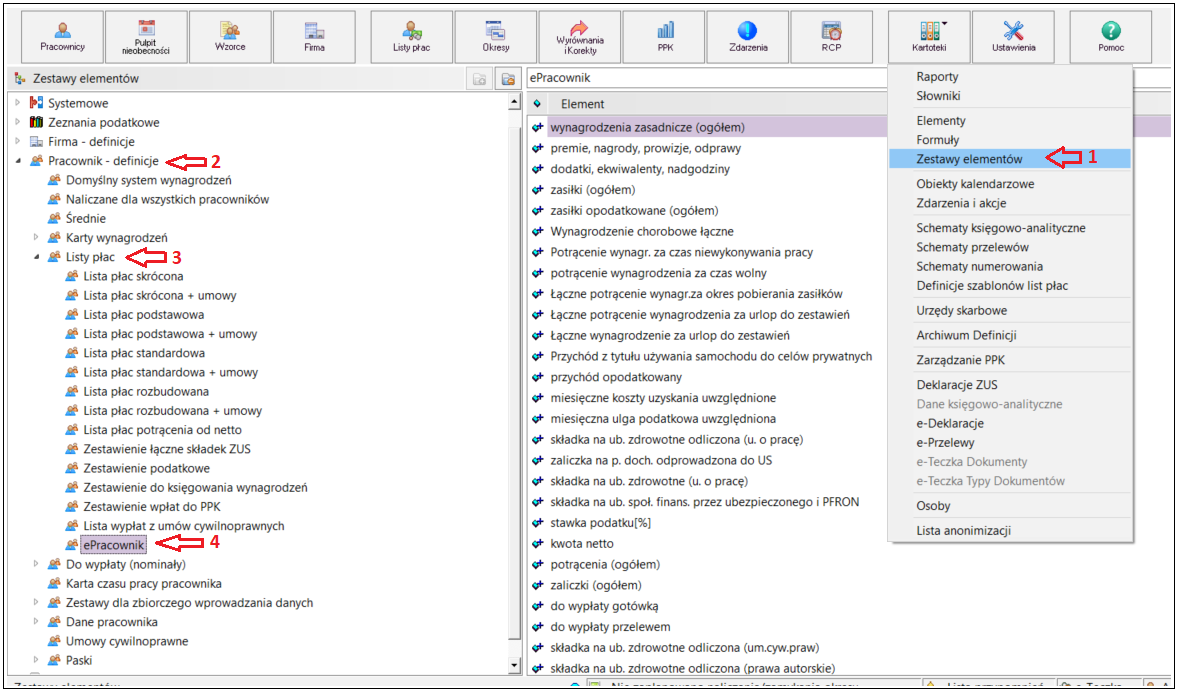Choose Słowniki in the Kartoteki menu
Image resolution: width=1178 pixels, height=692 pixels.
tap(938, 95)
